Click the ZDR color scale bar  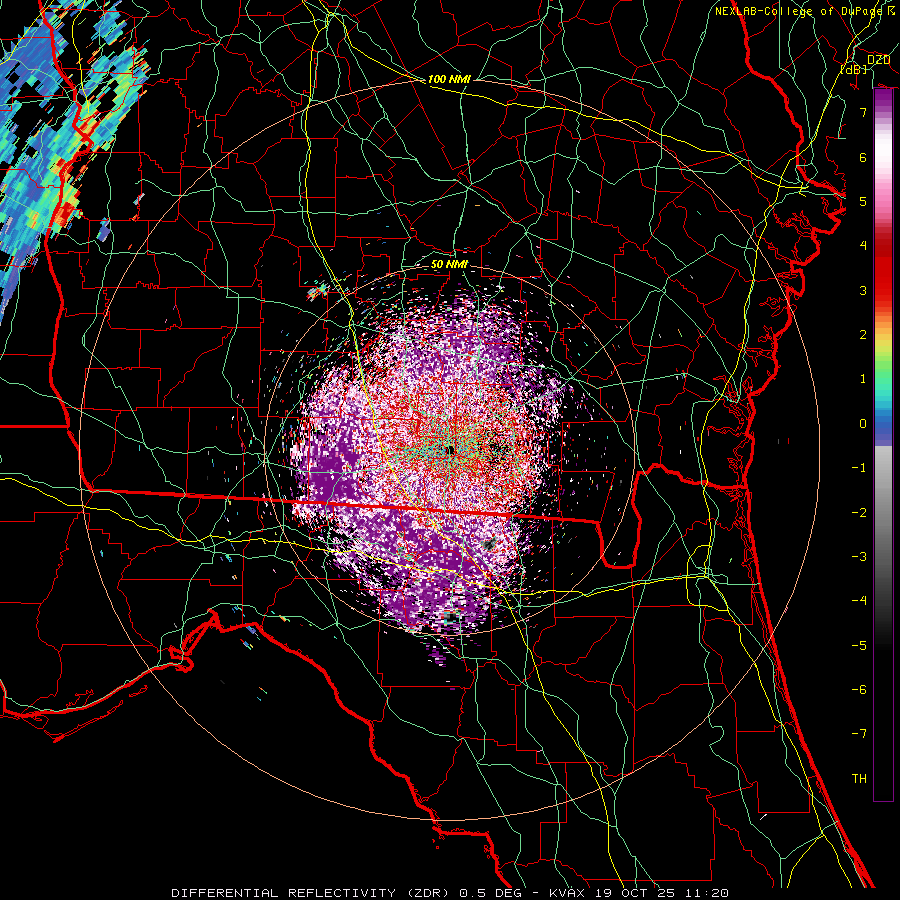883,445
